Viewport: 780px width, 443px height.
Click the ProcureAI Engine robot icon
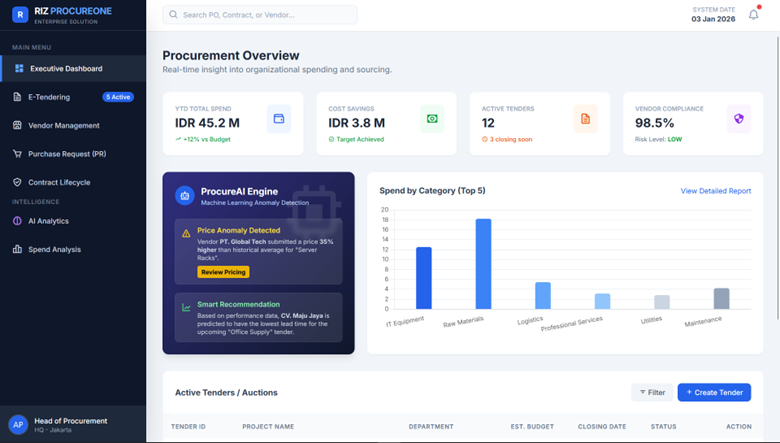pyautogui.click(x=184, y=196)
